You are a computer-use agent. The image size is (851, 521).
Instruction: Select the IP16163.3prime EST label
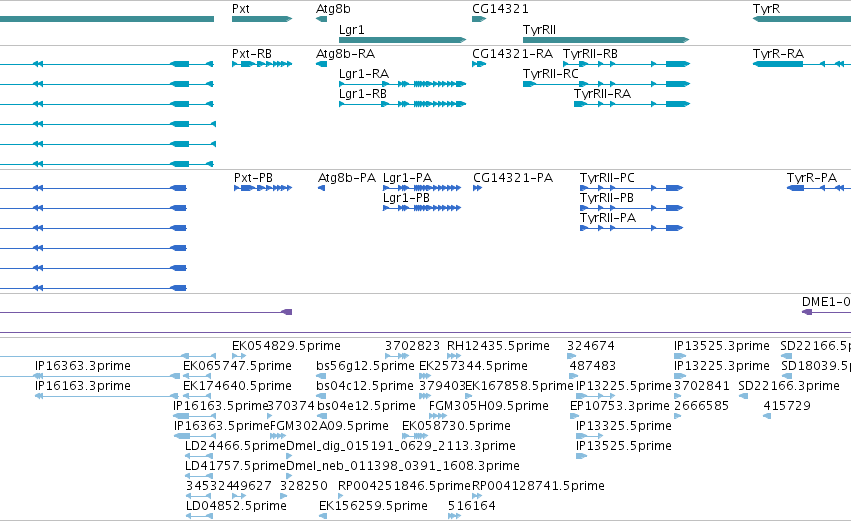[82, 386]
